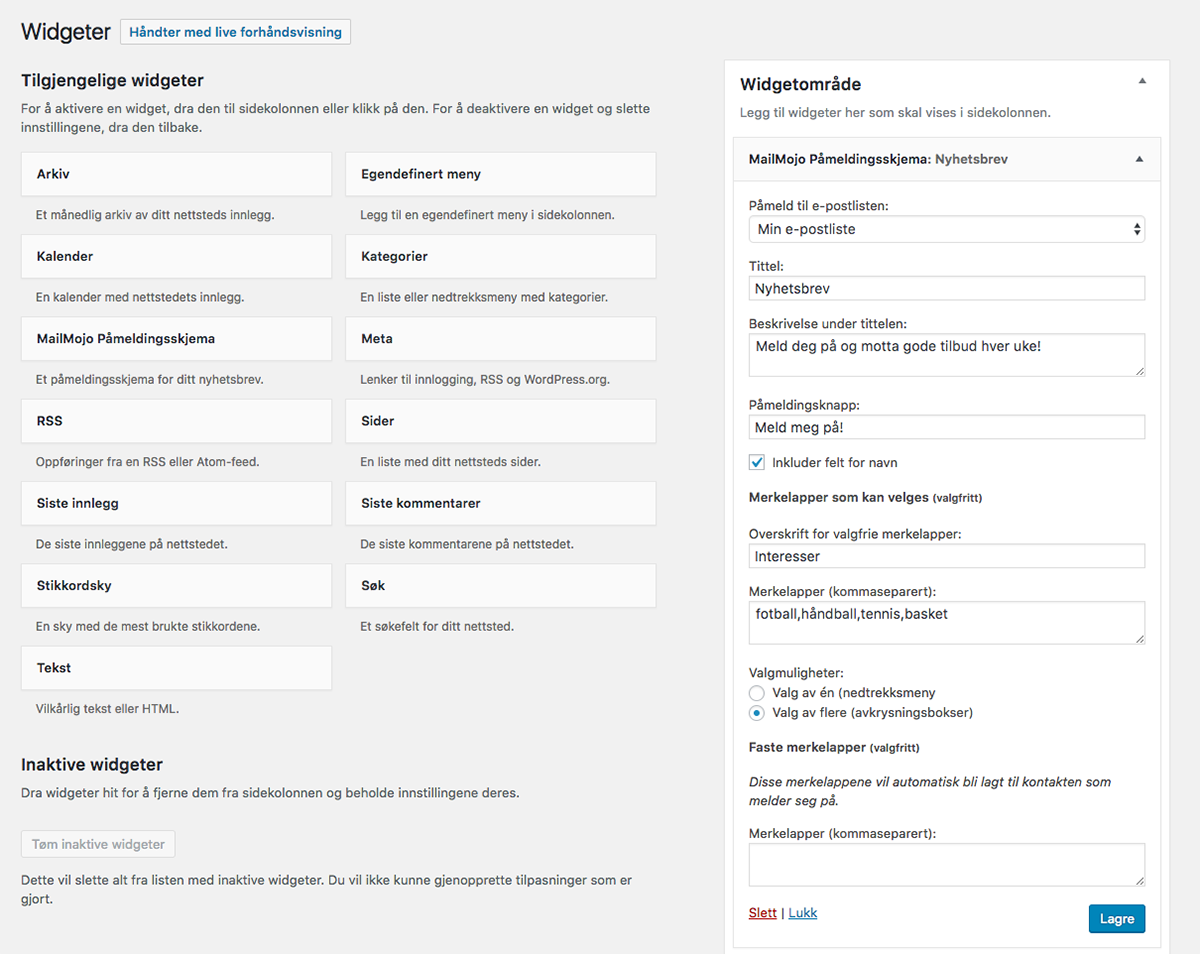1200x954 pixels.
Task: Choose the Siste kommentarer widget
Action: [501, 503]
